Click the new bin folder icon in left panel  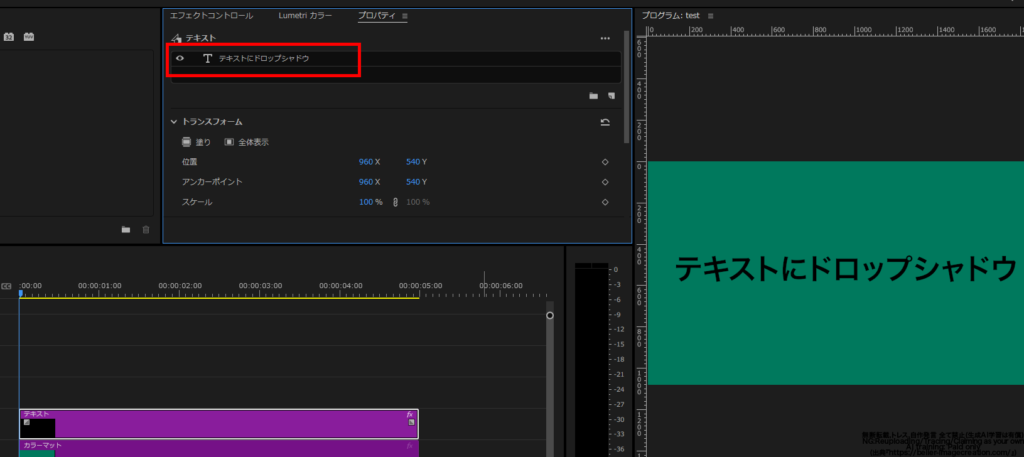126,230
